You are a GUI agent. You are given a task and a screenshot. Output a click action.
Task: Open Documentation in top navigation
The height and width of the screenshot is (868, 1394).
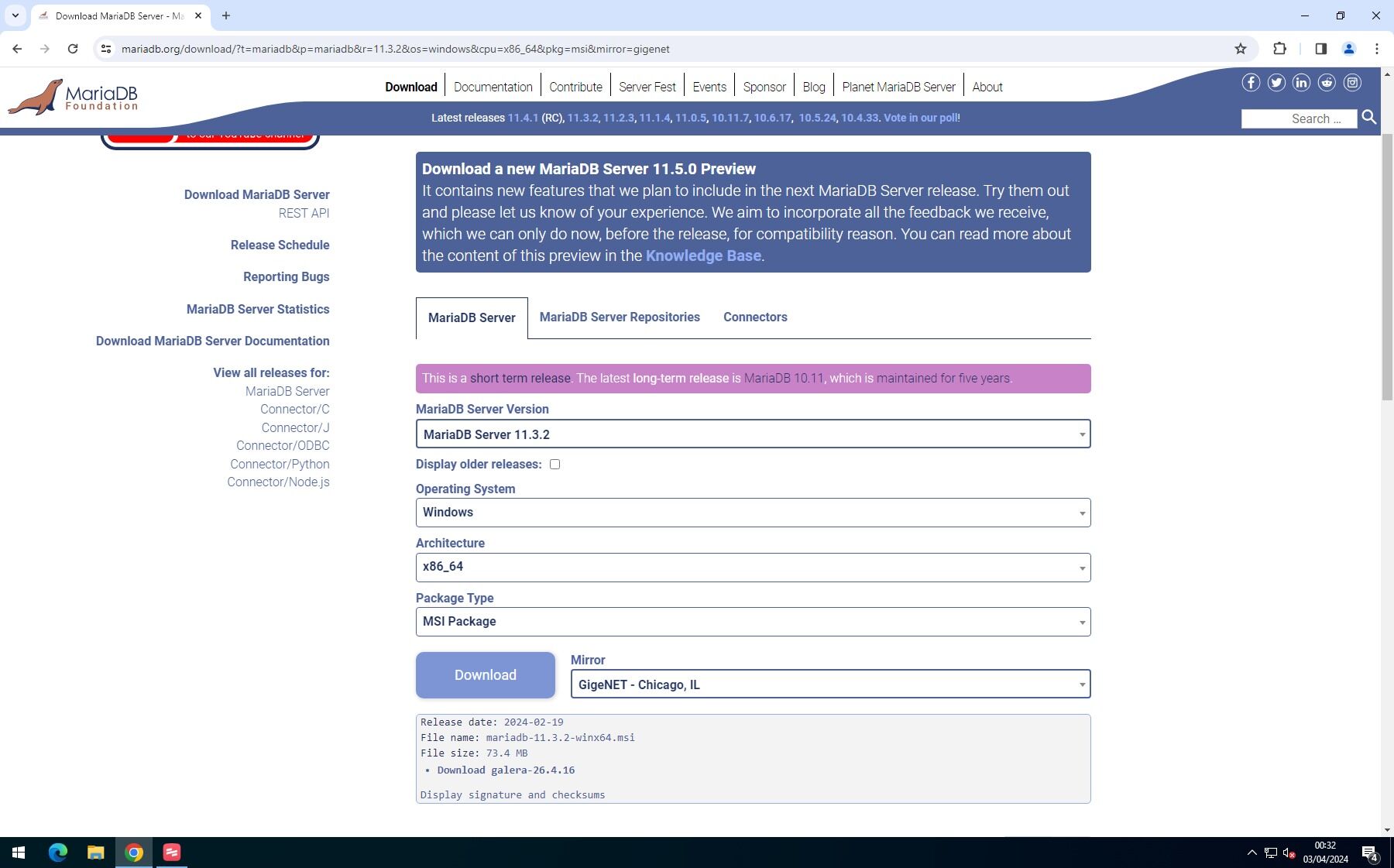[493, 87]
